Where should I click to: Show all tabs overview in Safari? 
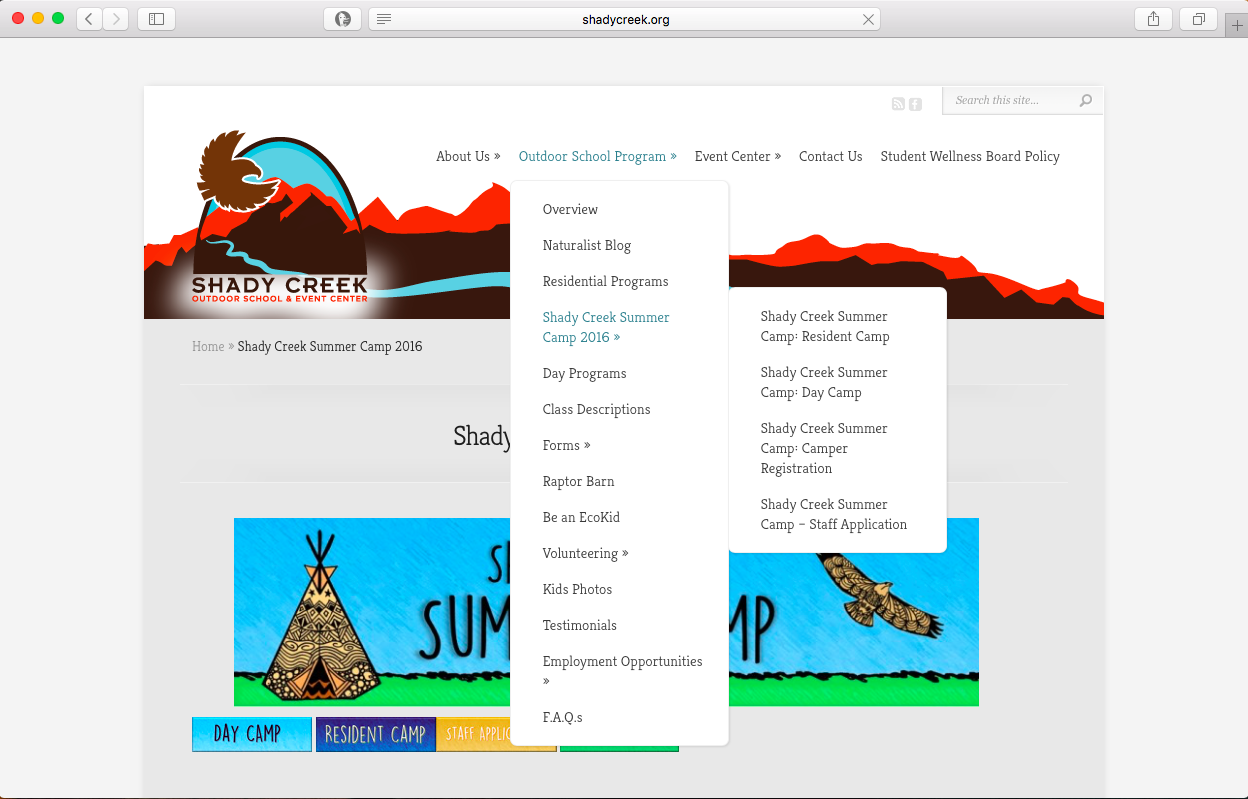click(1198, 18)
